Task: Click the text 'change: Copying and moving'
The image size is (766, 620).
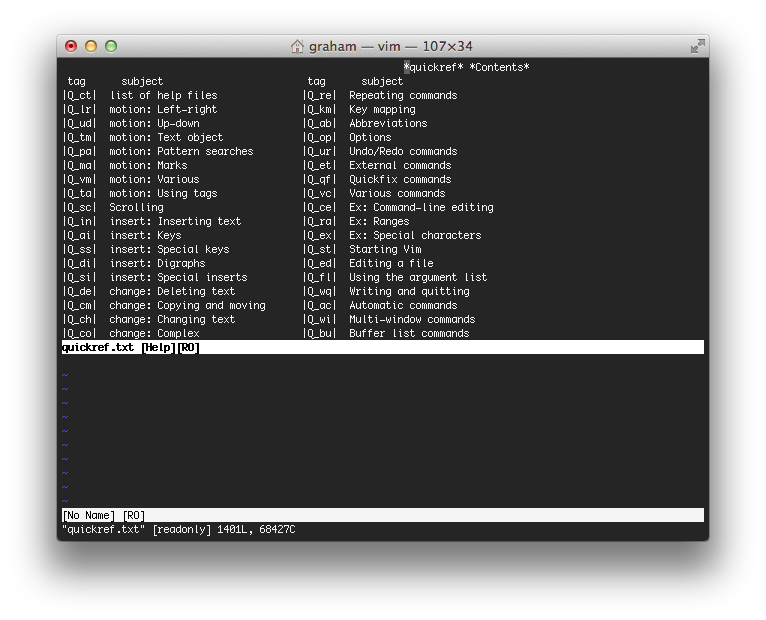Action: pyautogui.click(x=187, y=306)
